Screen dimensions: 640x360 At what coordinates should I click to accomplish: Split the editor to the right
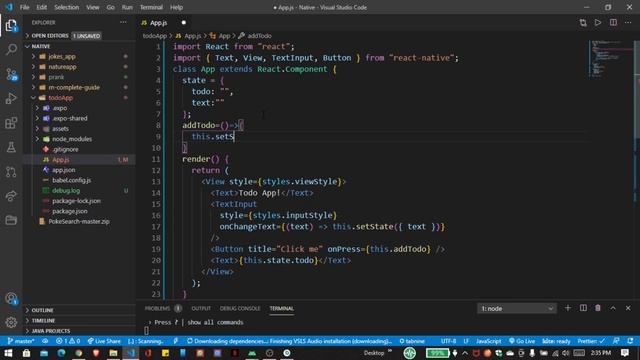(613, 22)
